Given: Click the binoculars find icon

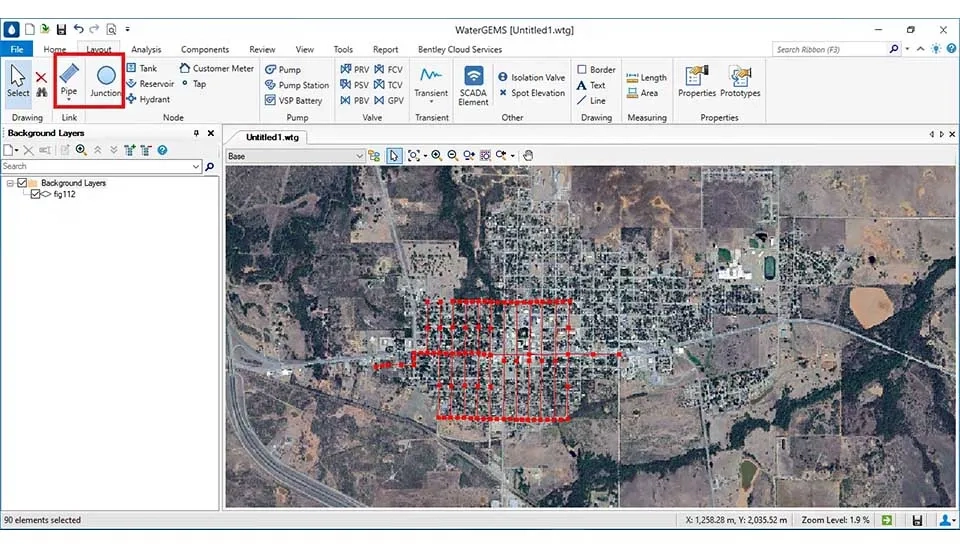Looking at the screenshot, I should pos(41,92).
